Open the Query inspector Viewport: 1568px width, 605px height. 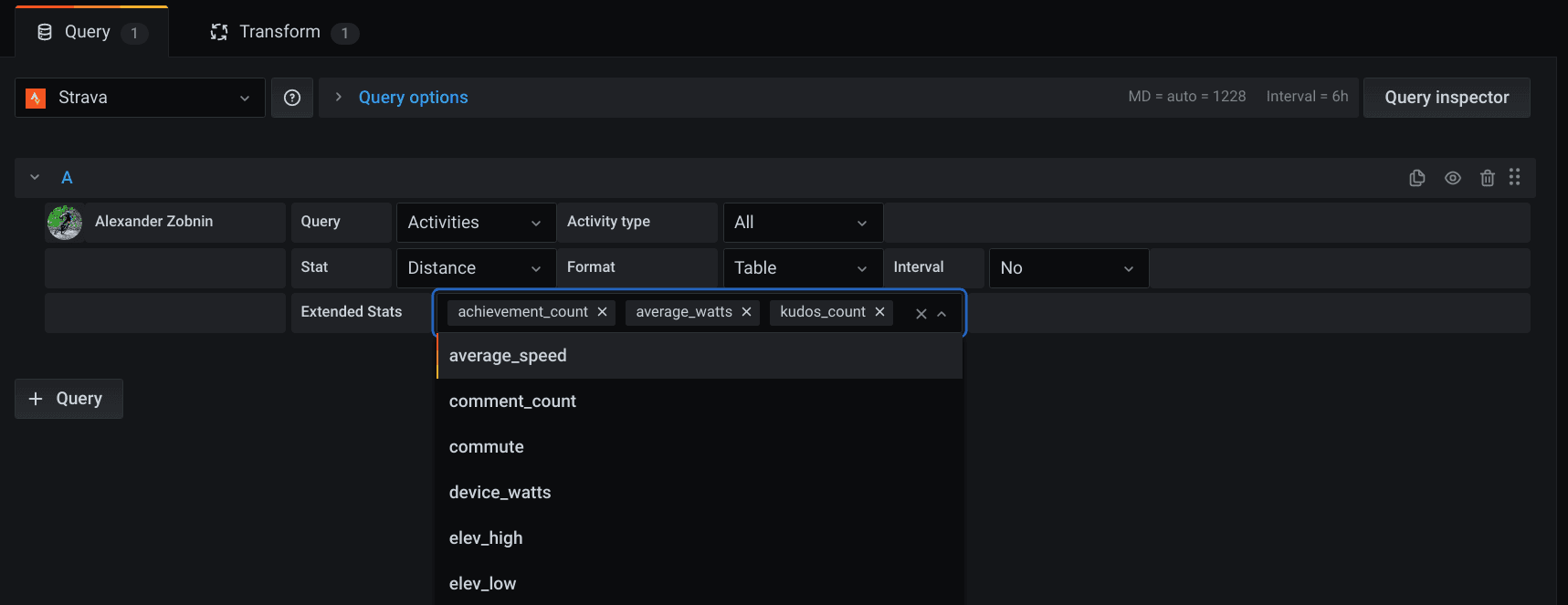[x=1446, y=98]
